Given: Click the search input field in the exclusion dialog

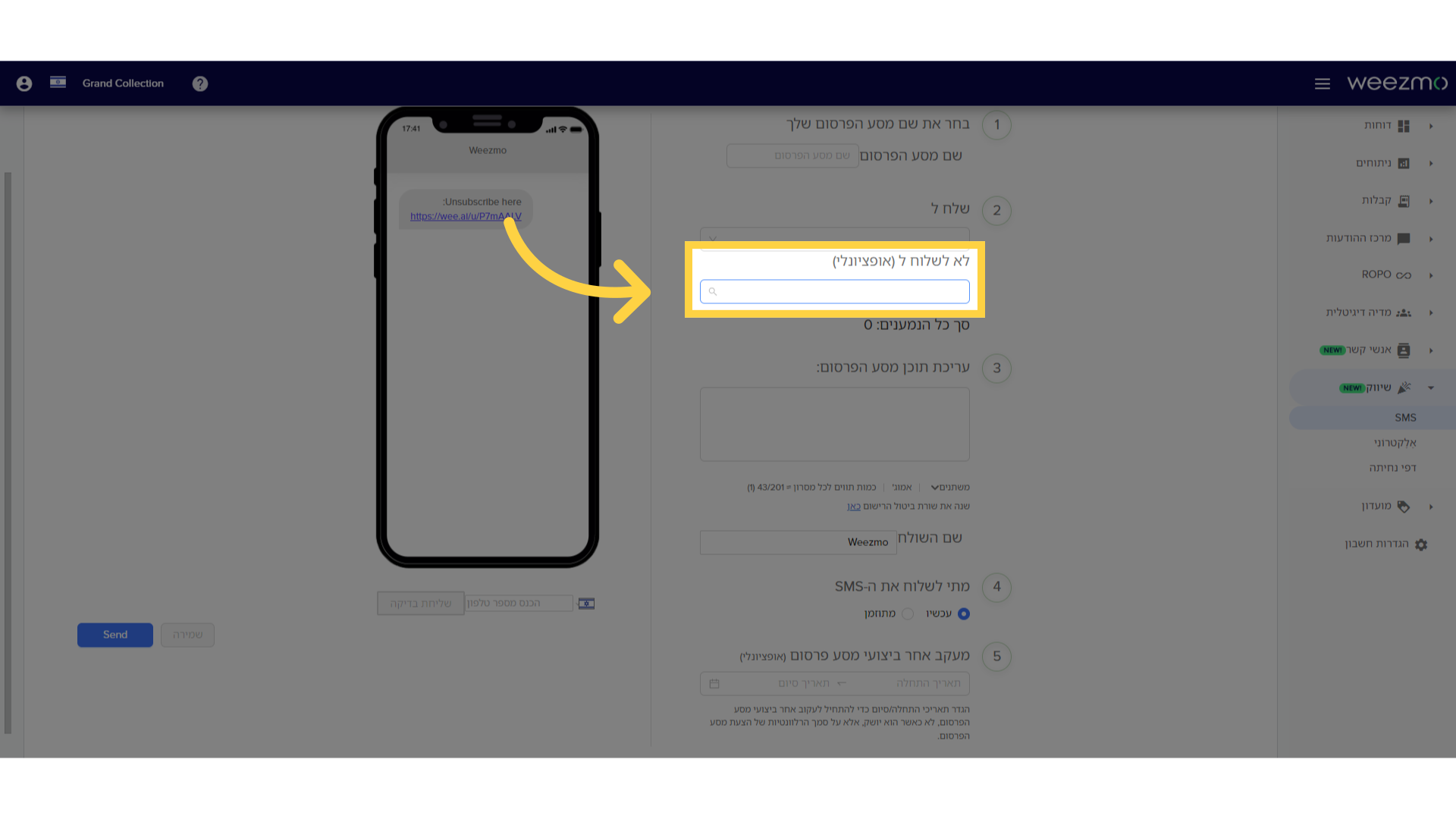Looking at the screenshot, I should (x=834, y=291).
